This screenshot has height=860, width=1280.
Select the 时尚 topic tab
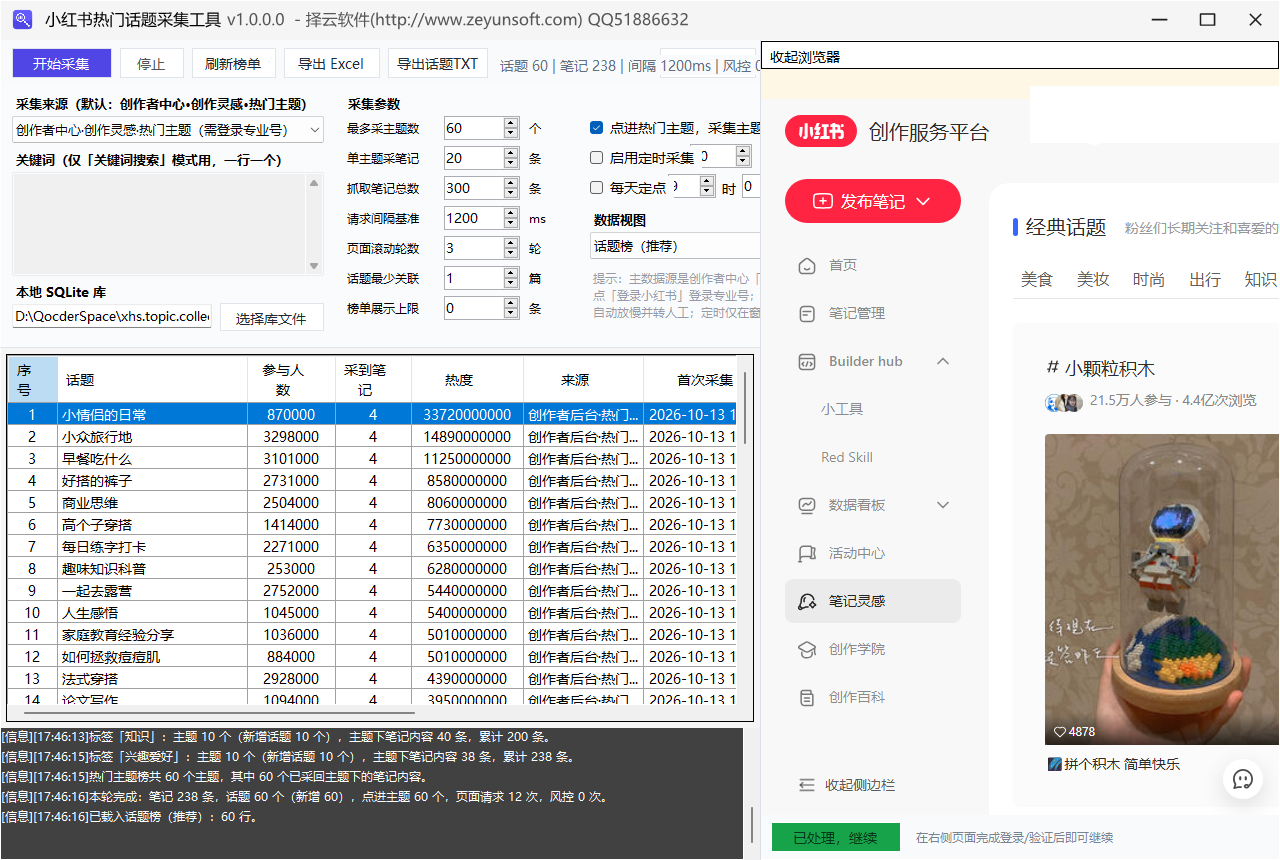(x=1149, y=280)
